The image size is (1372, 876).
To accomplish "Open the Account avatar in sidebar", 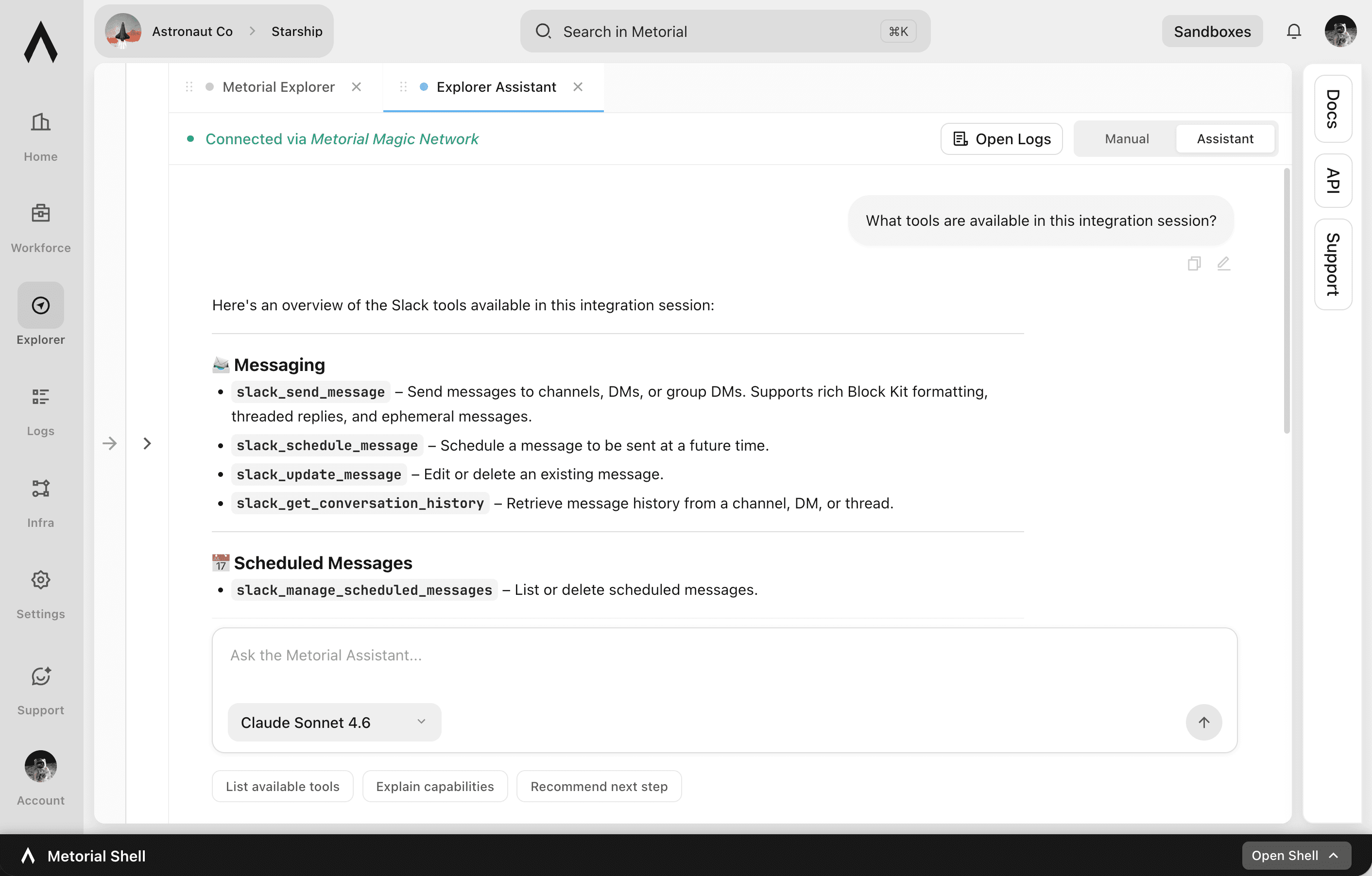I will coord(40,766).
